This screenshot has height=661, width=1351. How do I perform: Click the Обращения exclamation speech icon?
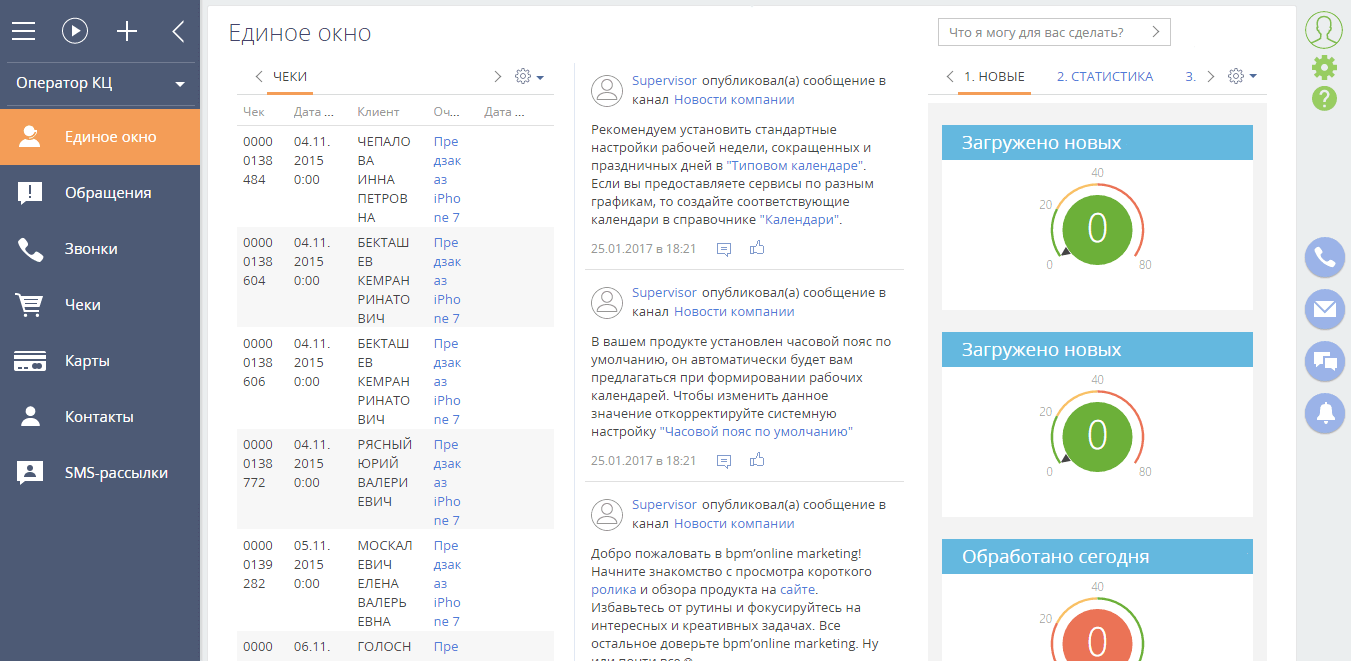pos(30,194)
